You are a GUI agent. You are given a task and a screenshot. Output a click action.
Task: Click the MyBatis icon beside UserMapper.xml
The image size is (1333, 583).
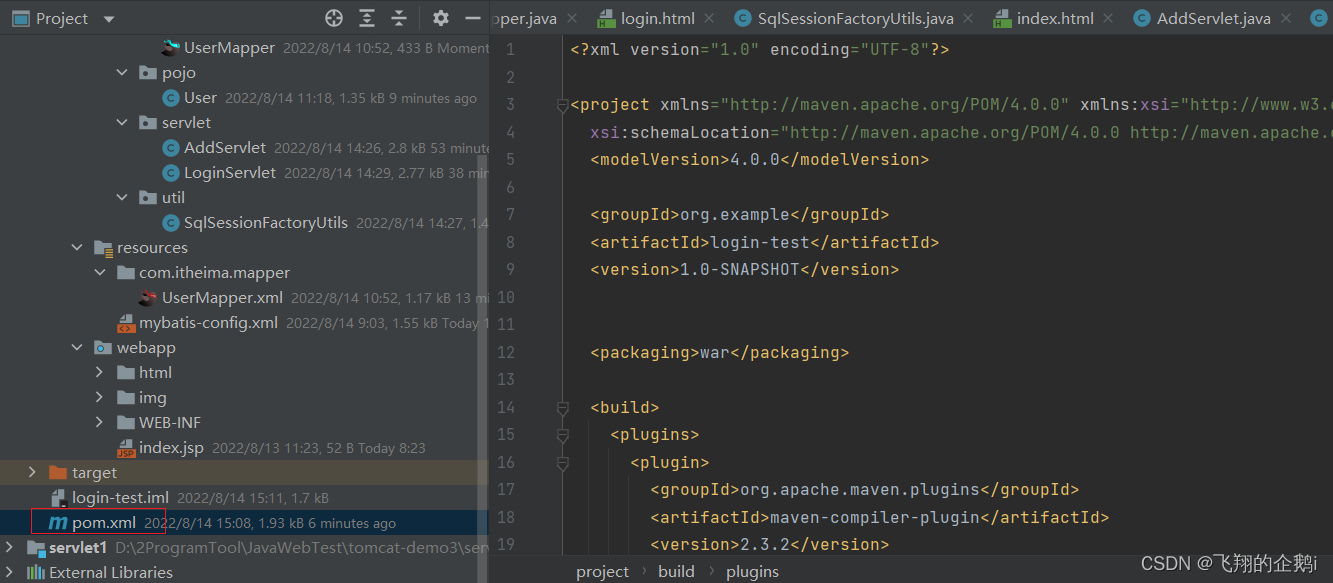(148, 297)
